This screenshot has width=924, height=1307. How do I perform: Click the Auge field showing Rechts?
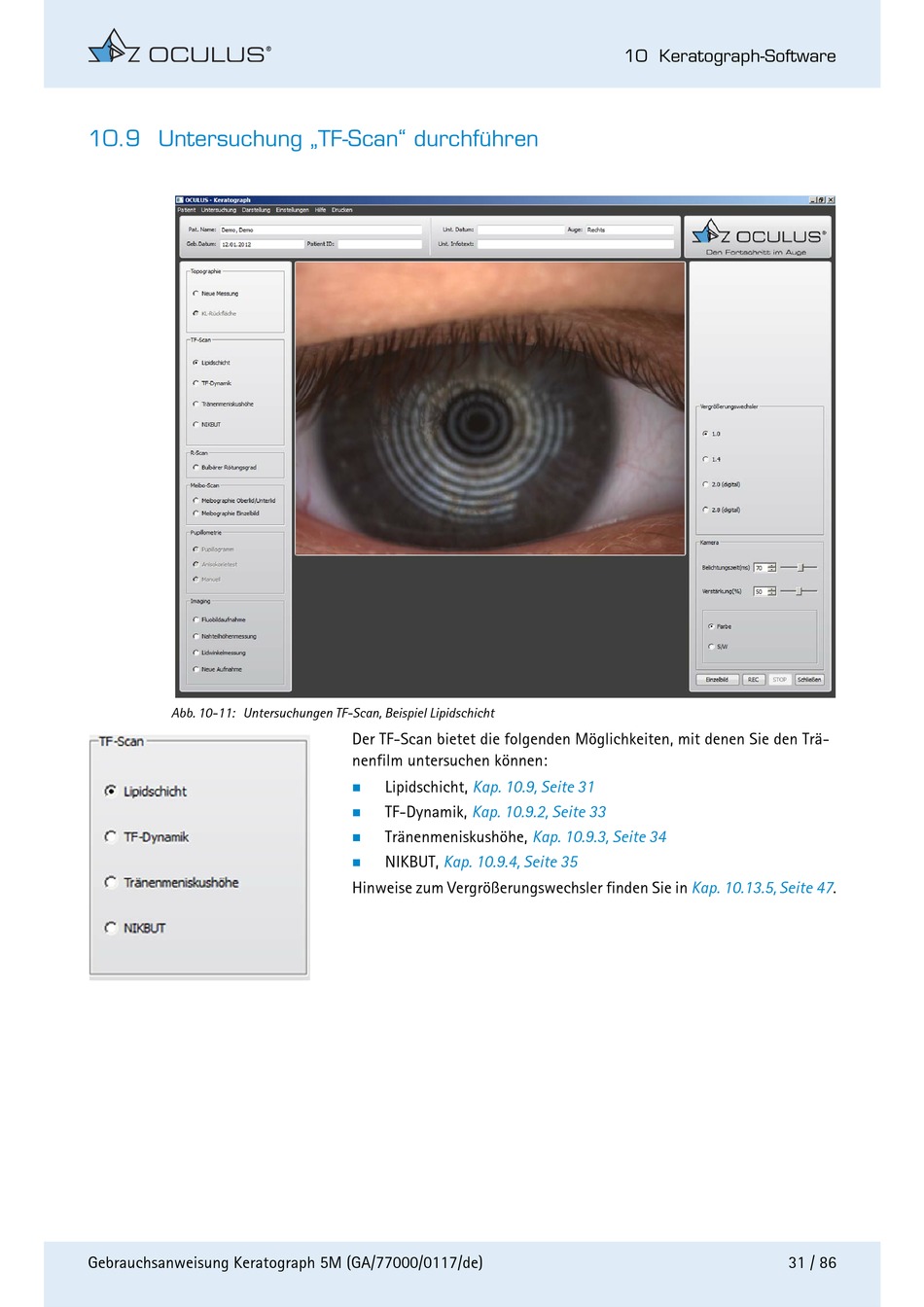pyautogui.click(x=629, y=230)
